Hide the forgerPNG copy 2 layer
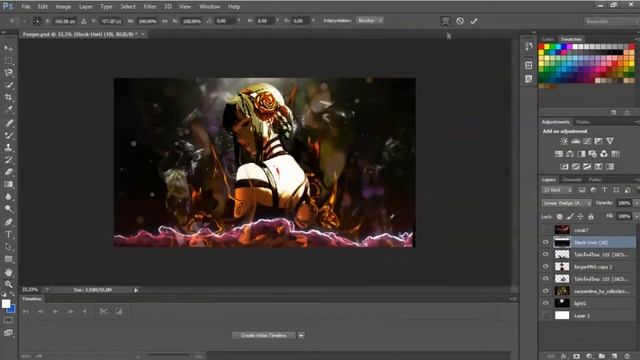The width and height of the screenshot is (640, 360). pos(546,267)
